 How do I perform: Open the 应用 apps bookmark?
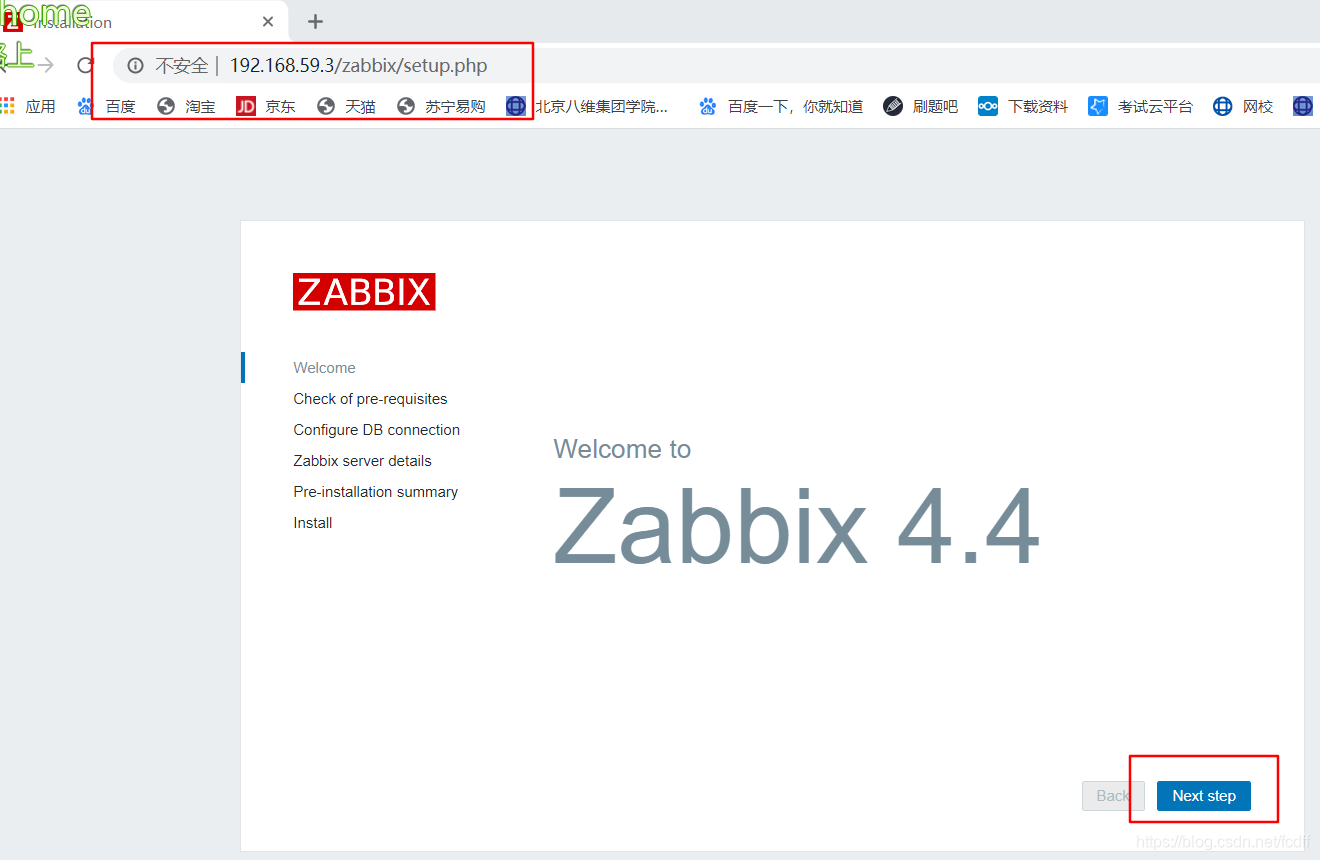pos(28,106)
